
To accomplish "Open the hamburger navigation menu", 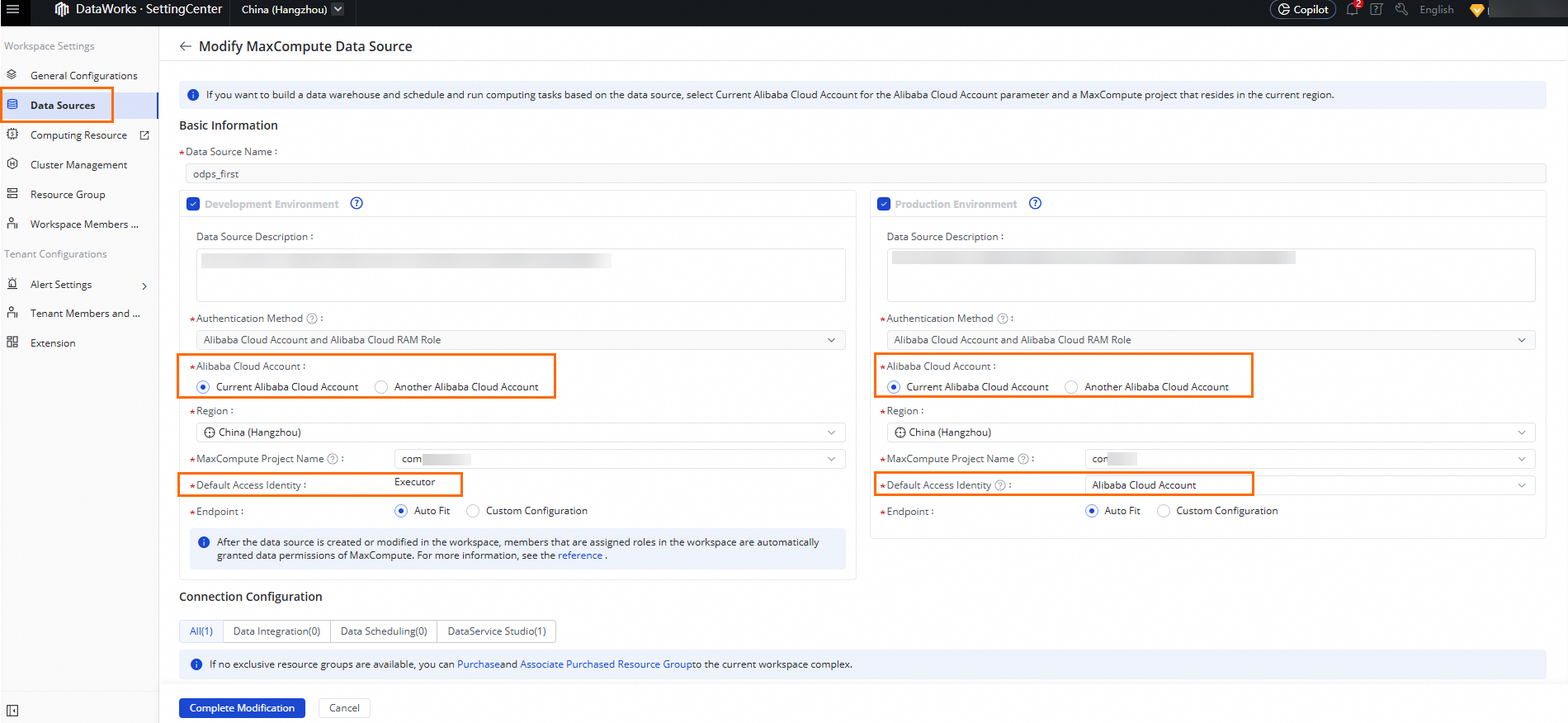I will [x=12, y=9].
